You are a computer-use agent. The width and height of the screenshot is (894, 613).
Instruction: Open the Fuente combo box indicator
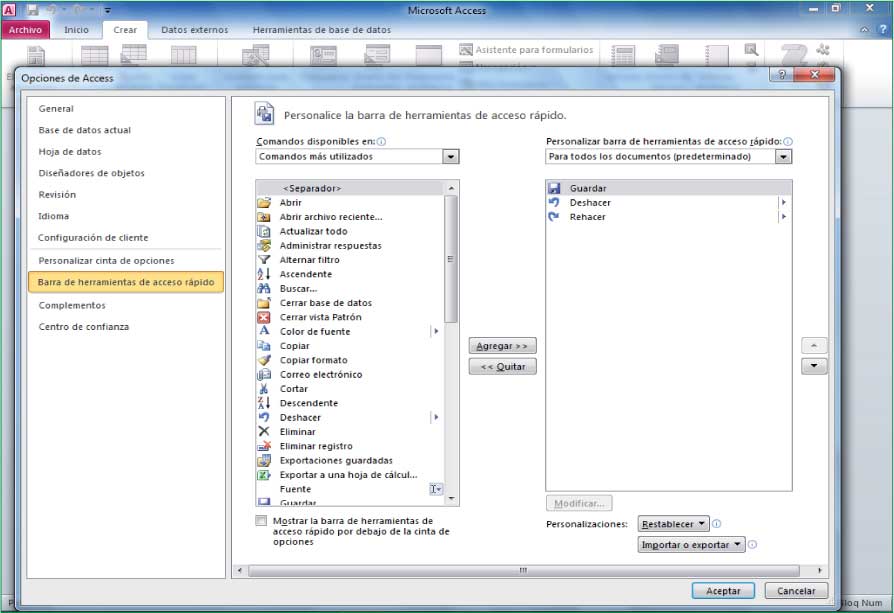(x=436, y=489)
